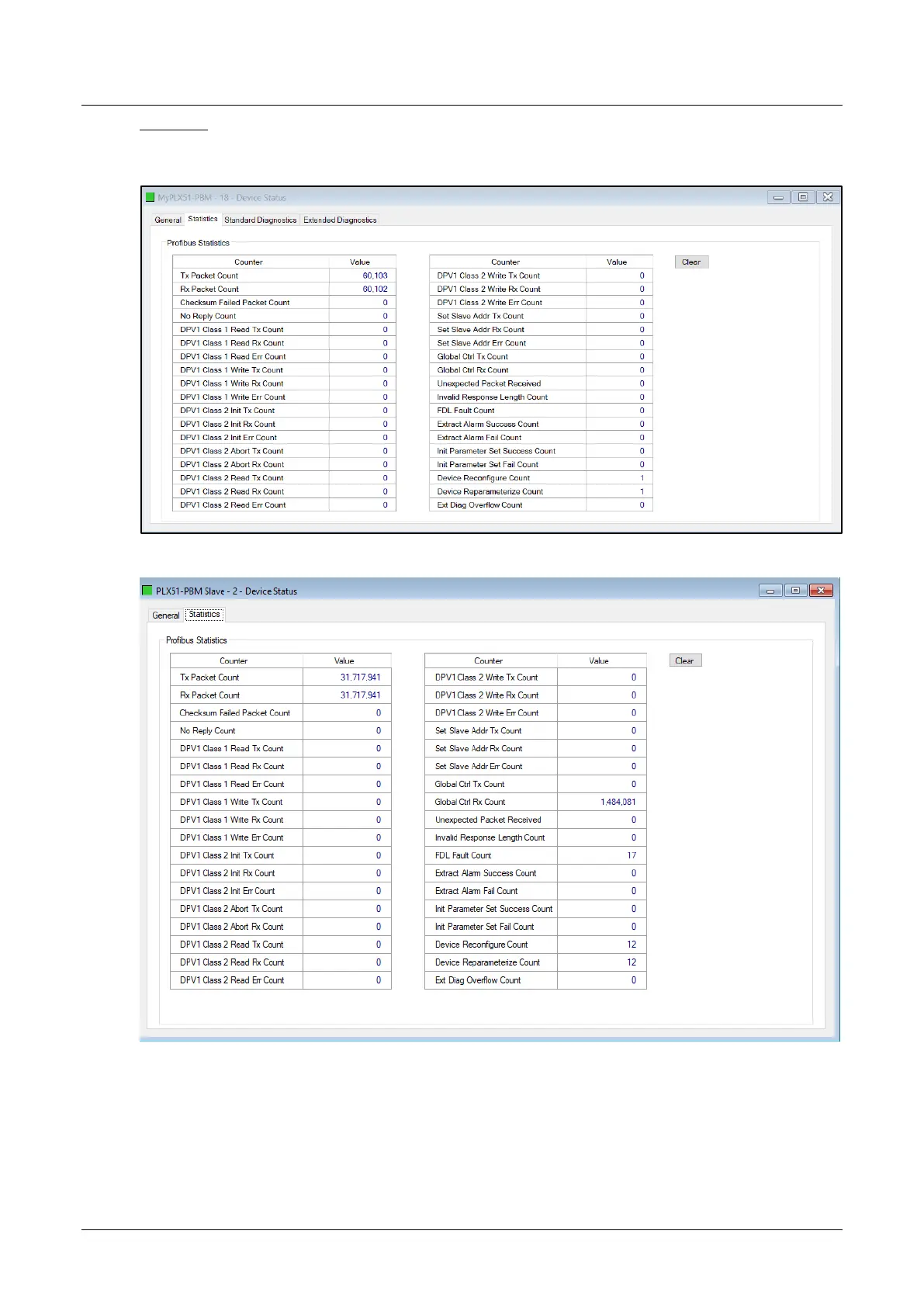Select FDL Fault Count value 17
924x1307 pixels.
pyautogui.click(x=632, y=856)
